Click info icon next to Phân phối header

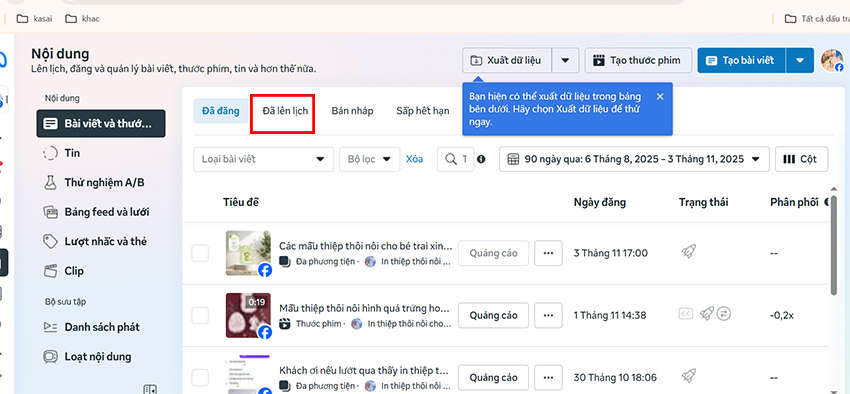(827, 202)
